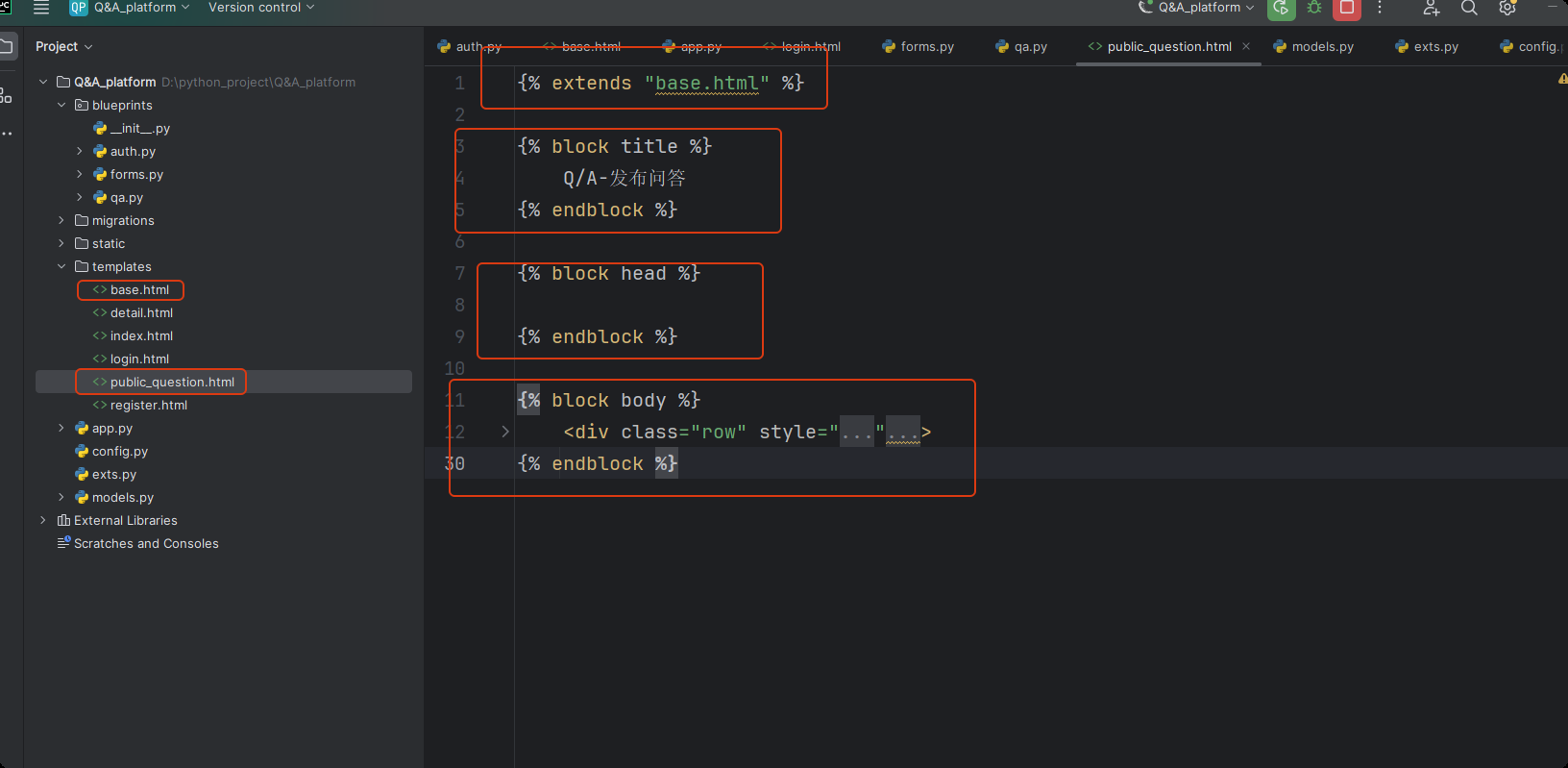The image size is (1568, 768).
Task: Expand External Libraries
Action: (x=43, y=520)
